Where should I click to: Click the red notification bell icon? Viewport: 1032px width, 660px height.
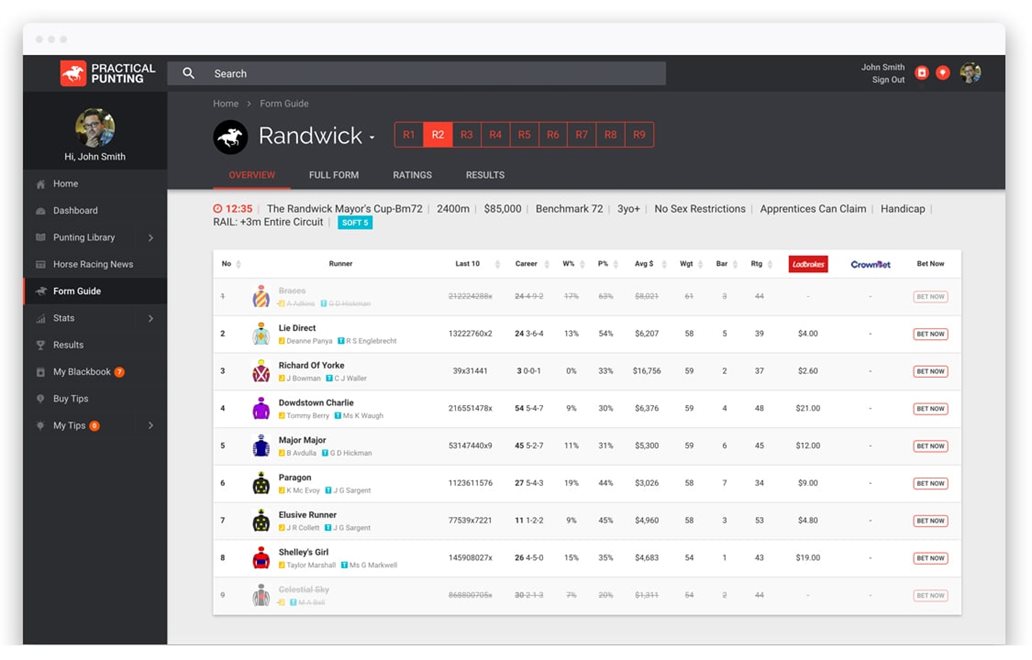coord(942,73)
